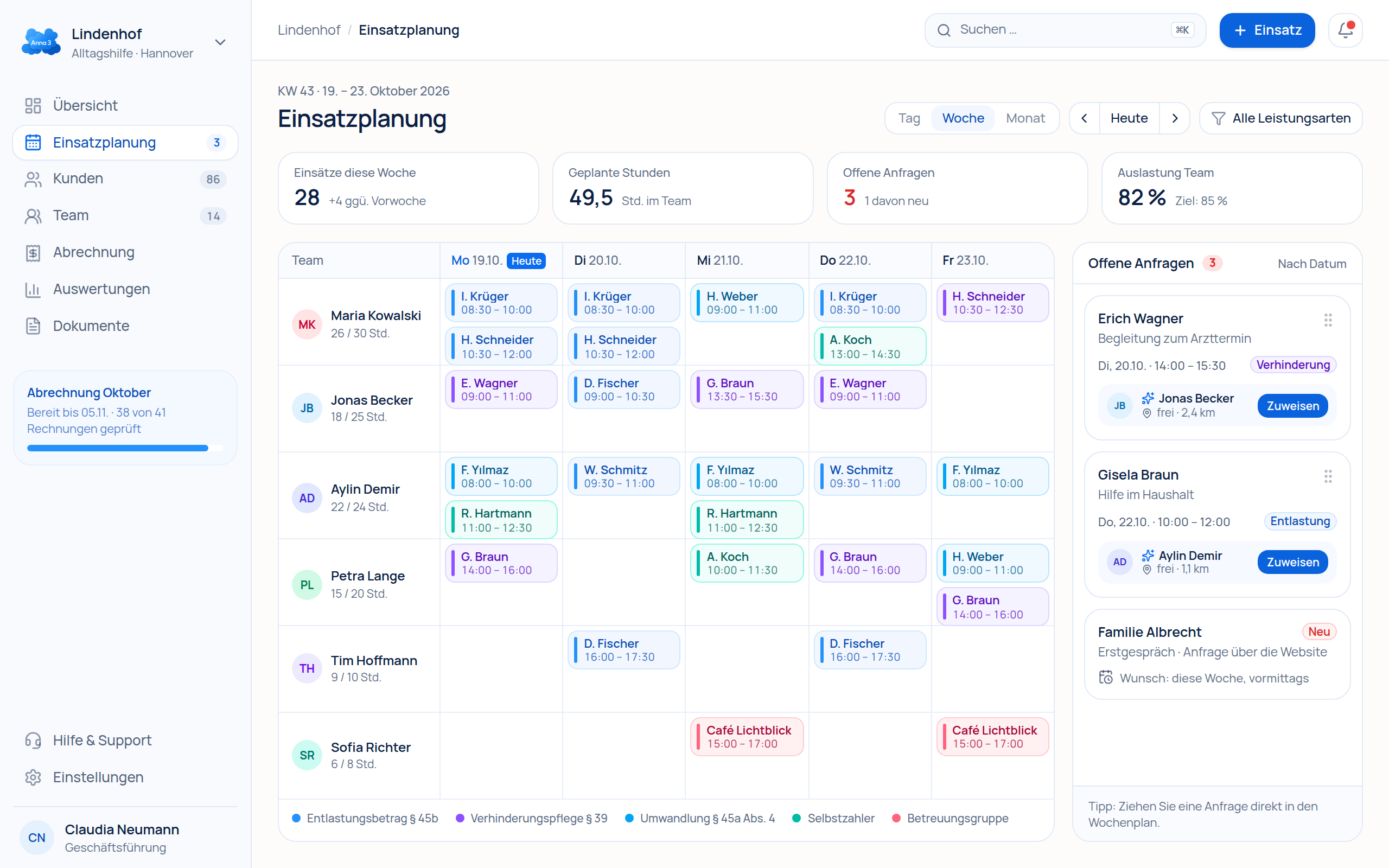Screen dimensions: 1389x868
Task: Open Familie Albrecht request card
Action: [1217, 654]
